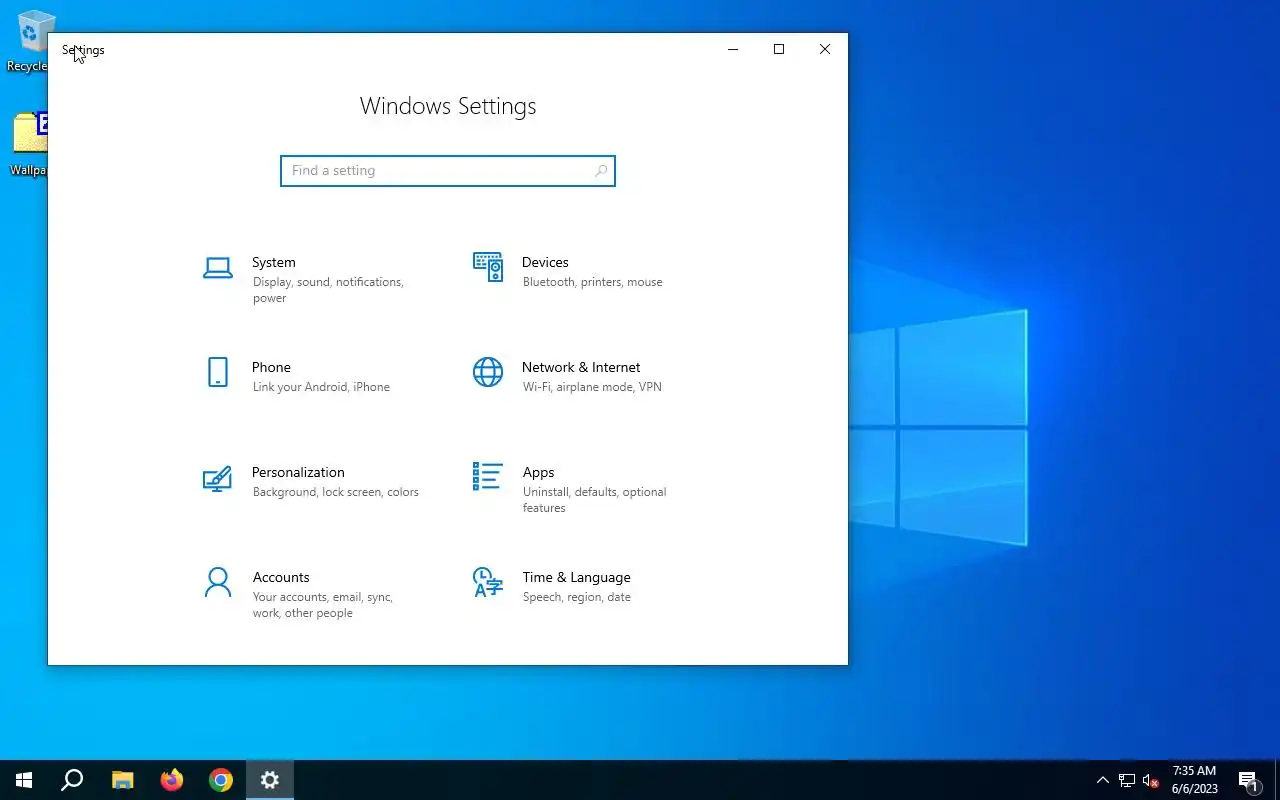Open the Devices keyboard icon

pyautogui.click(x=488, y=267)
